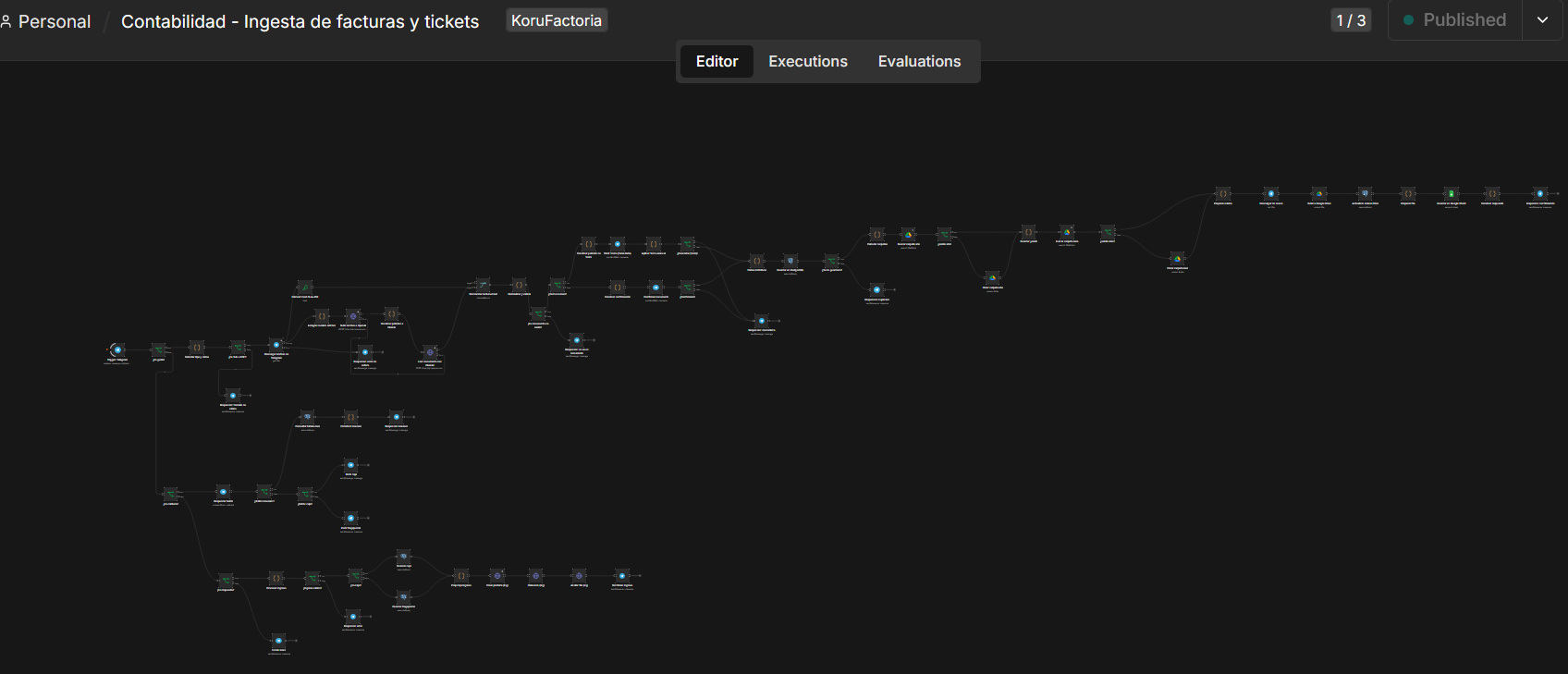The width and height of the screenshot is (1568, 674).
Task: Select the Telegram Trigger node starting the workflow
Action: coord(117,350)
